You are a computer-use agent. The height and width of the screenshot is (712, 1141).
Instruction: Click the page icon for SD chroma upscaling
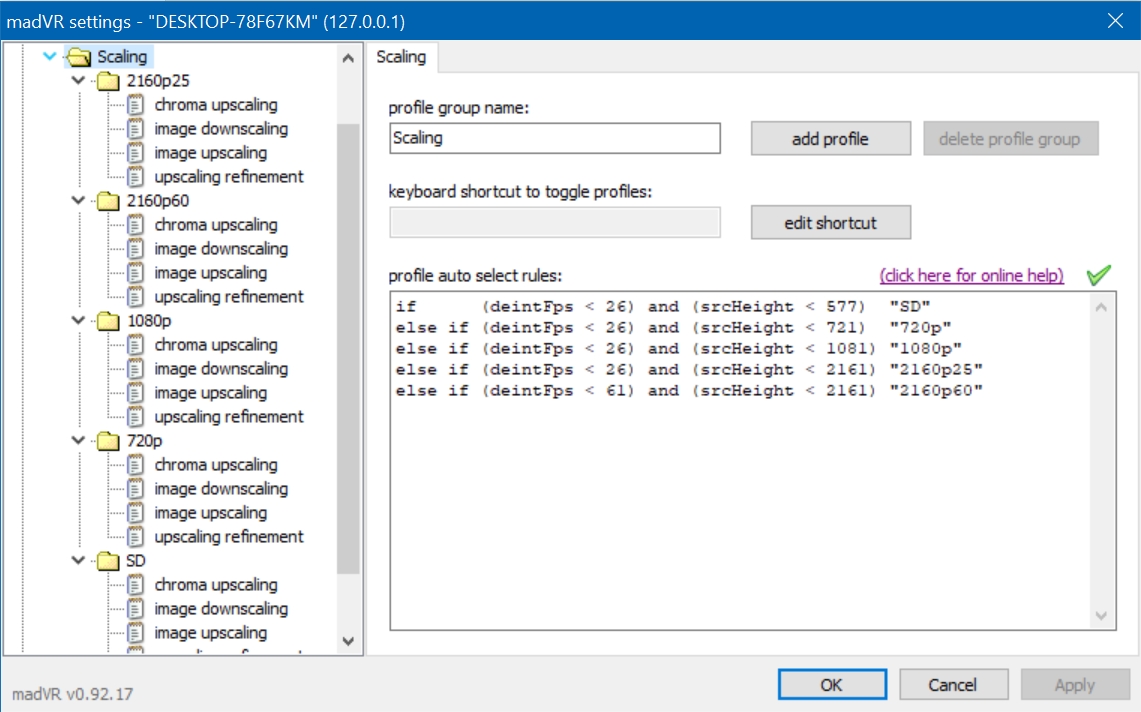pyautogui.click(x=135, y=585)
